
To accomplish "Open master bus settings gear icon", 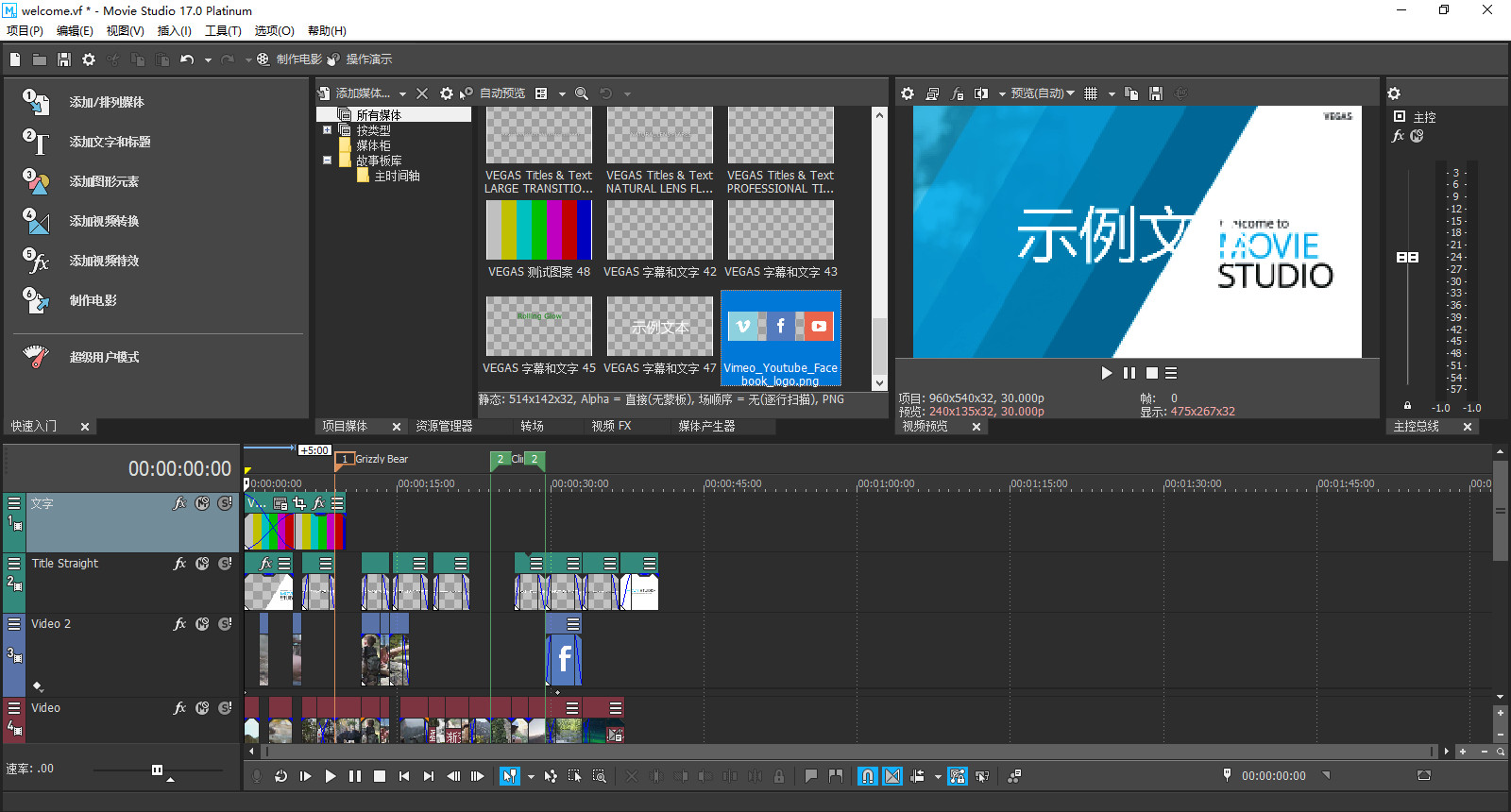I will click(1394, 93).
